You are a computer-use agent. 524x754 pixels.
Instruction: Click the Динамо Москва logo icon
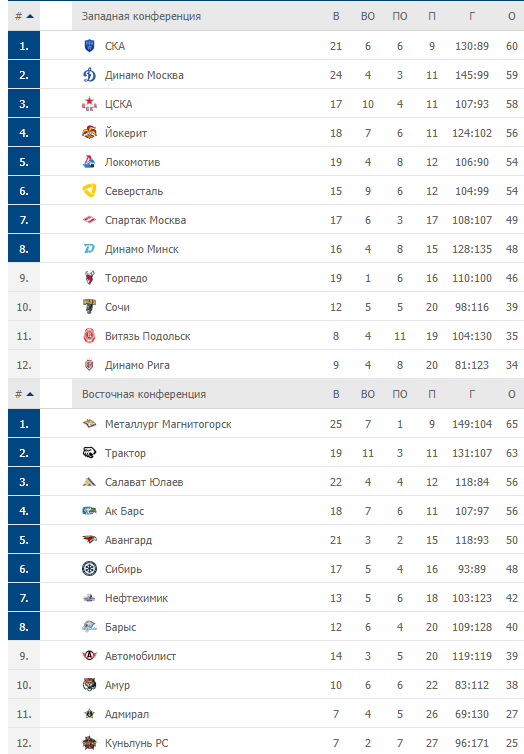click(x=89, y=75)
